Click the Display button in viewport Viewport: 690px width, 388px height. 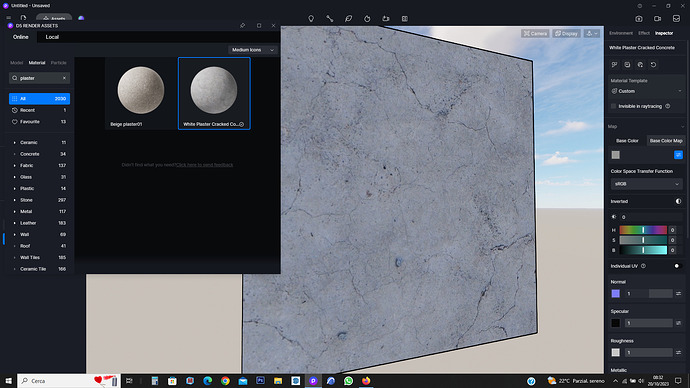(566, 33)
